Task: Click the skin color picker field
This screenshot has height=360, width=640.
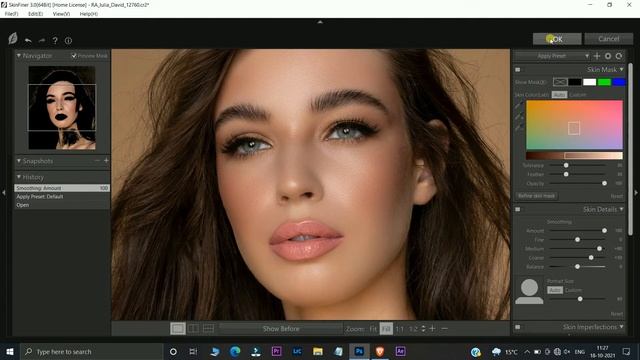Action: [574, 125]
